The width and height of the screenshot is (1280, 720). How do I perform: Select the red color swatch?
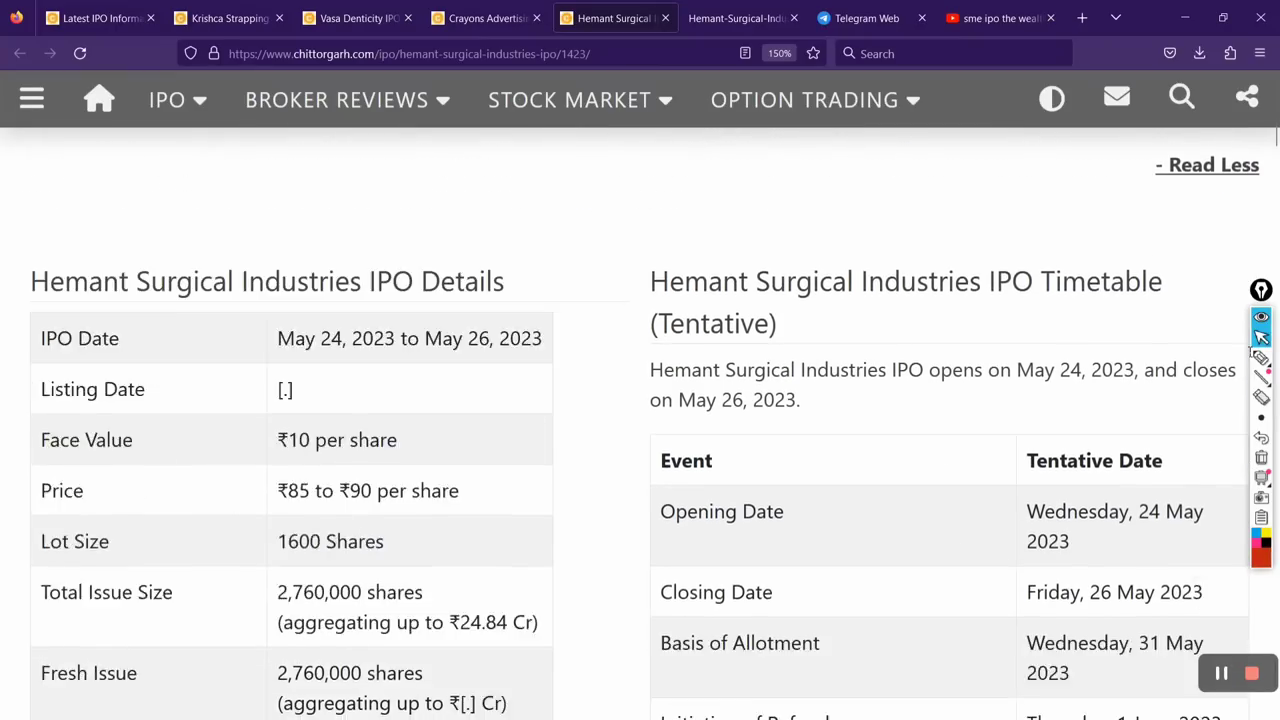click(x=1261, y=557)
